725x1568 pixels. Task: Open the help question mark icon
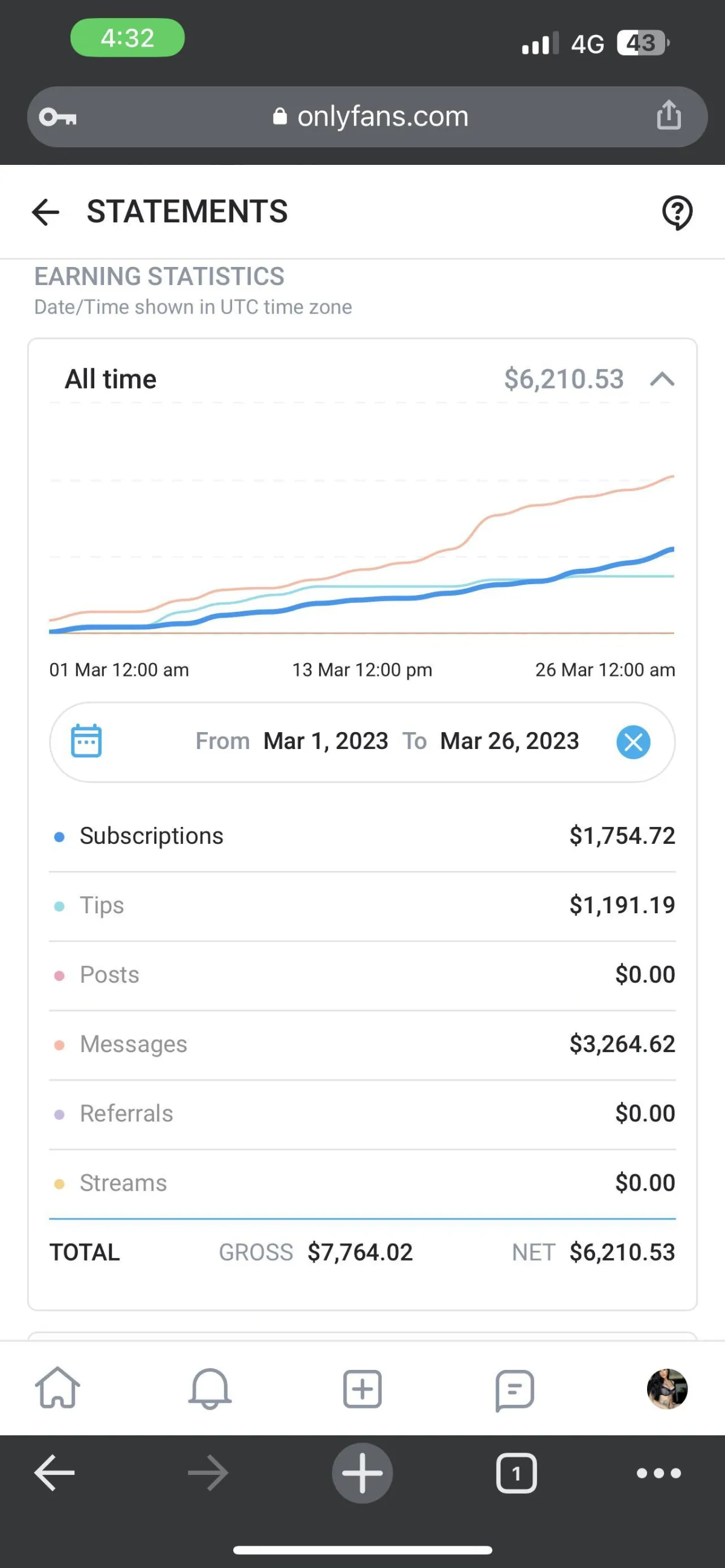click(677, 213)
